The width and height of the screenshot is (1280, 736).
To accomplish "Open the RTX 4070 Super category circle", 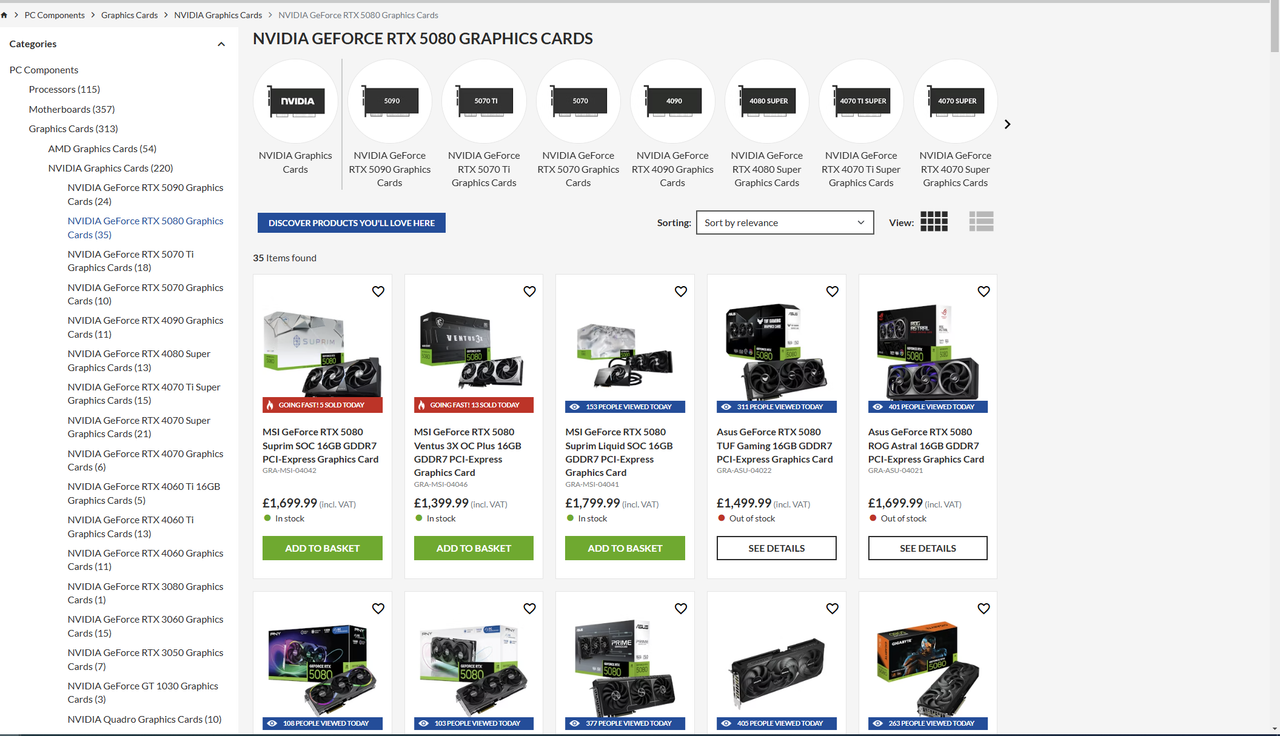I will (x=956, y=101).
